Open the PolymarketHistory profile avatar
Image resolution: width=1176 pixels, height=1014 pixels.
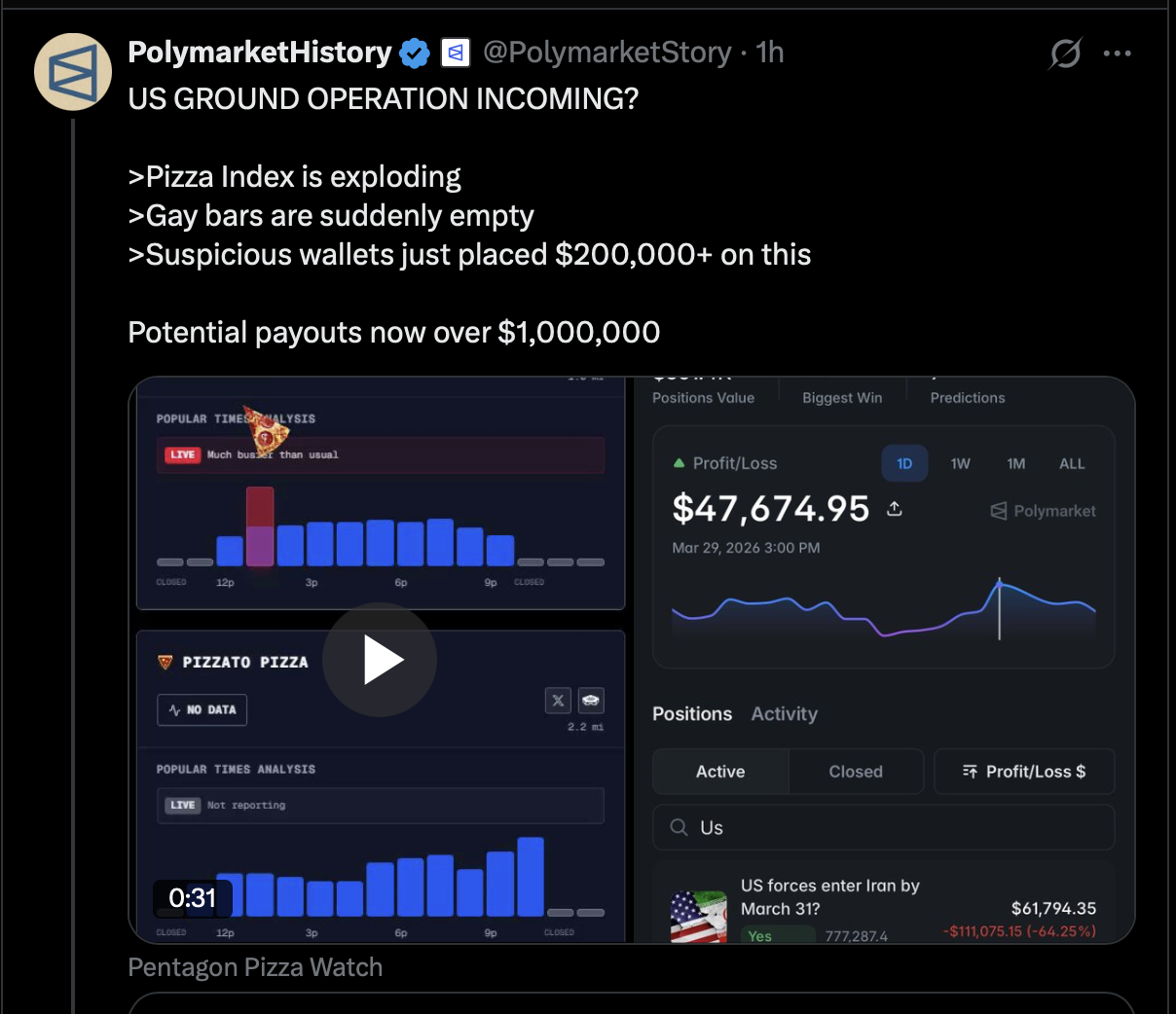[x=73, y=71]
